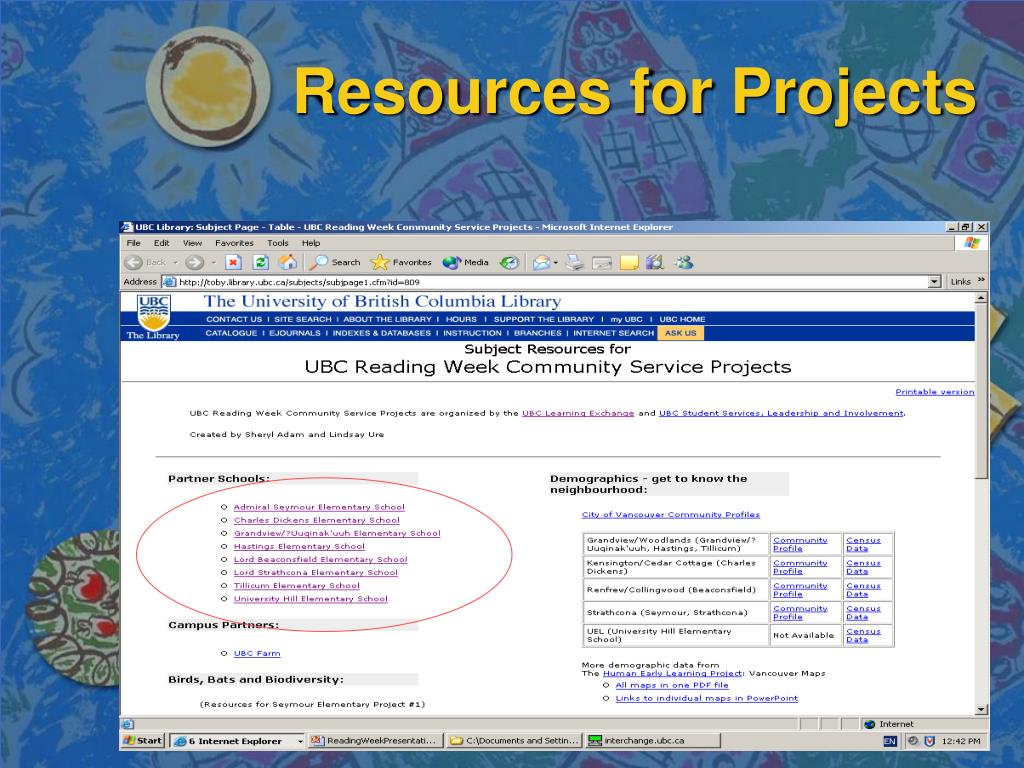
Task: Click the Windows flag logo in IE
Action: 972,243
